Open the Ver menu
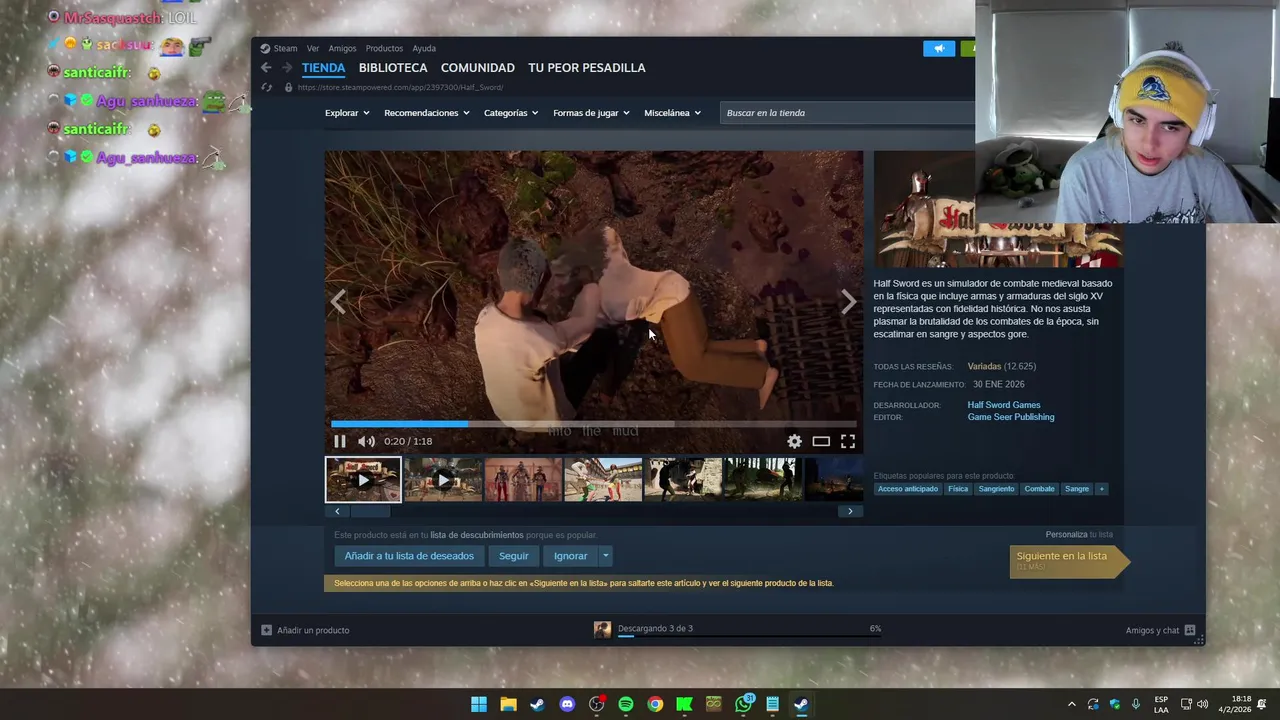 coord(313,48)
